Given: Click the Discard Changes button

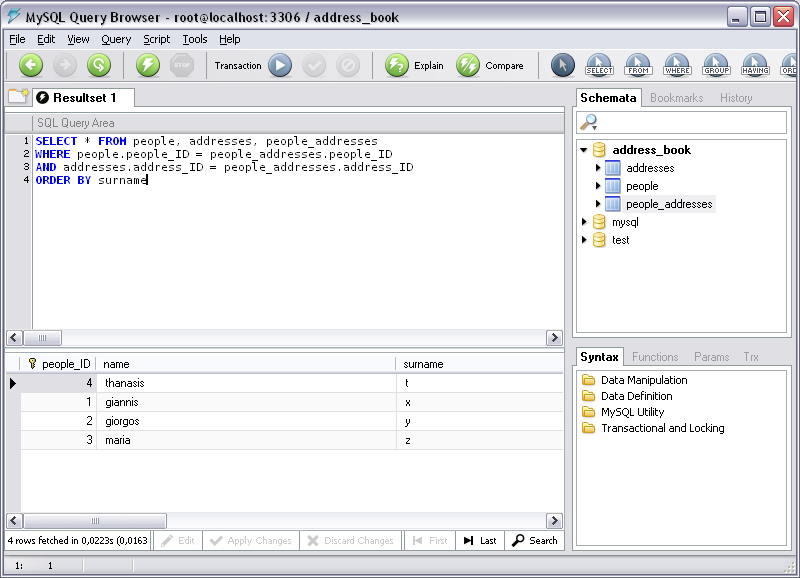Looking at the screenshot, I should pos(351,540).
